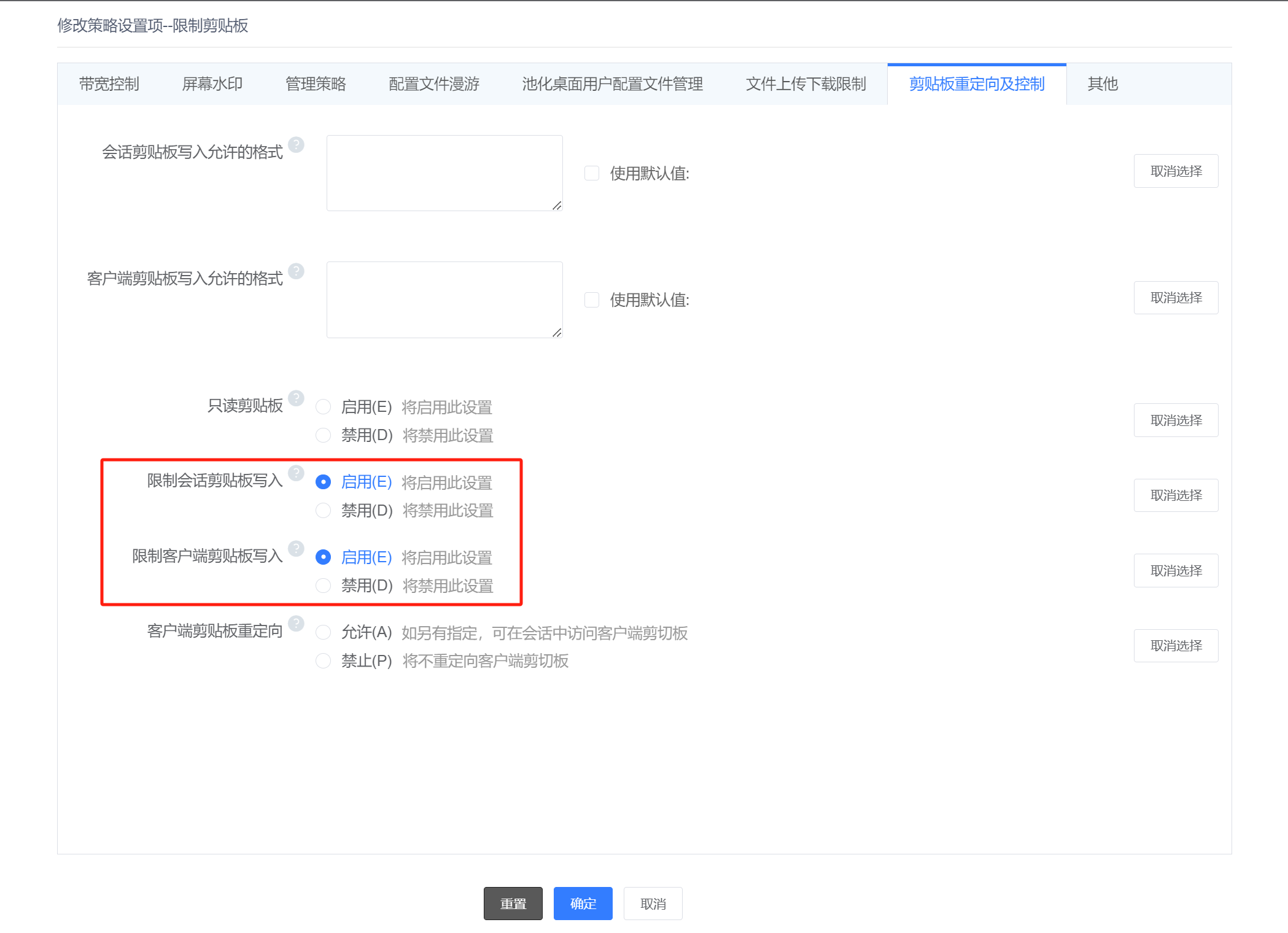1288x933 pixels.
Task: Select 禁用(D) for 只读剪贴板
Action: click(323, 435)
